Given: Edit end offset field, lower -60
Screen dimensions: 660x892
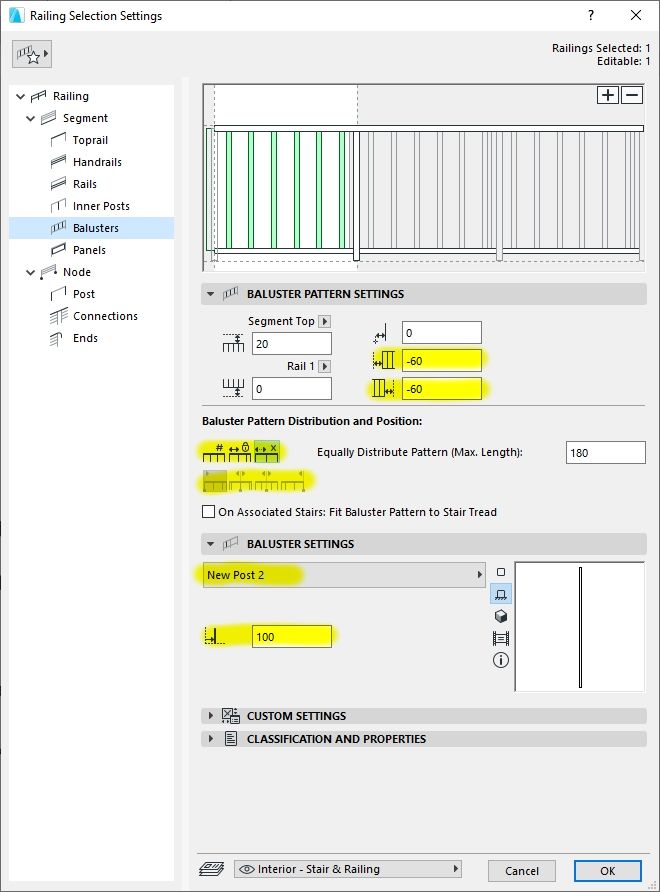Looking at the screenshot, I should (x=442, y=389).
